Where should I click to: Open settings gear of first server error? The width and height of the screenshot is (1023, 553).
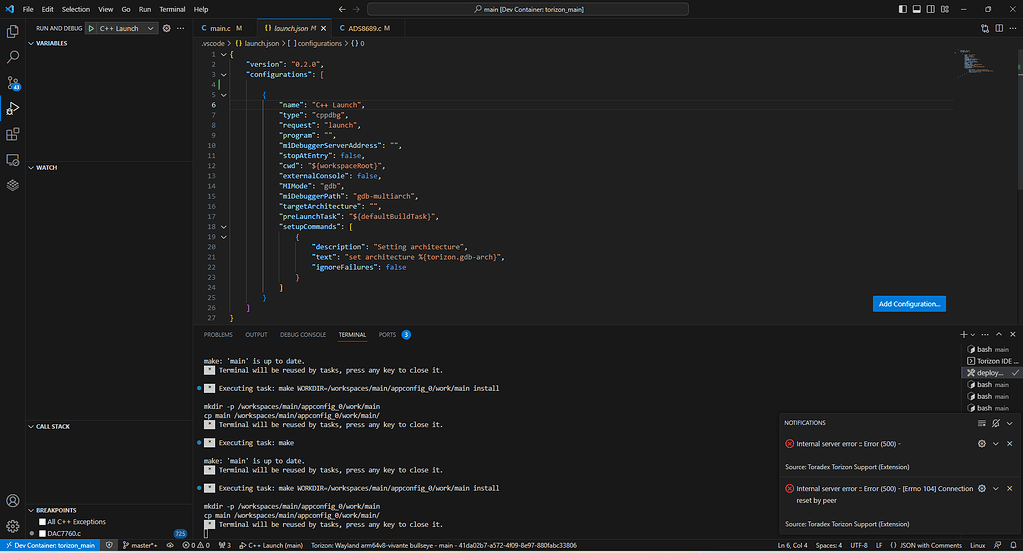pyautogui.click(x=982, y=444)
